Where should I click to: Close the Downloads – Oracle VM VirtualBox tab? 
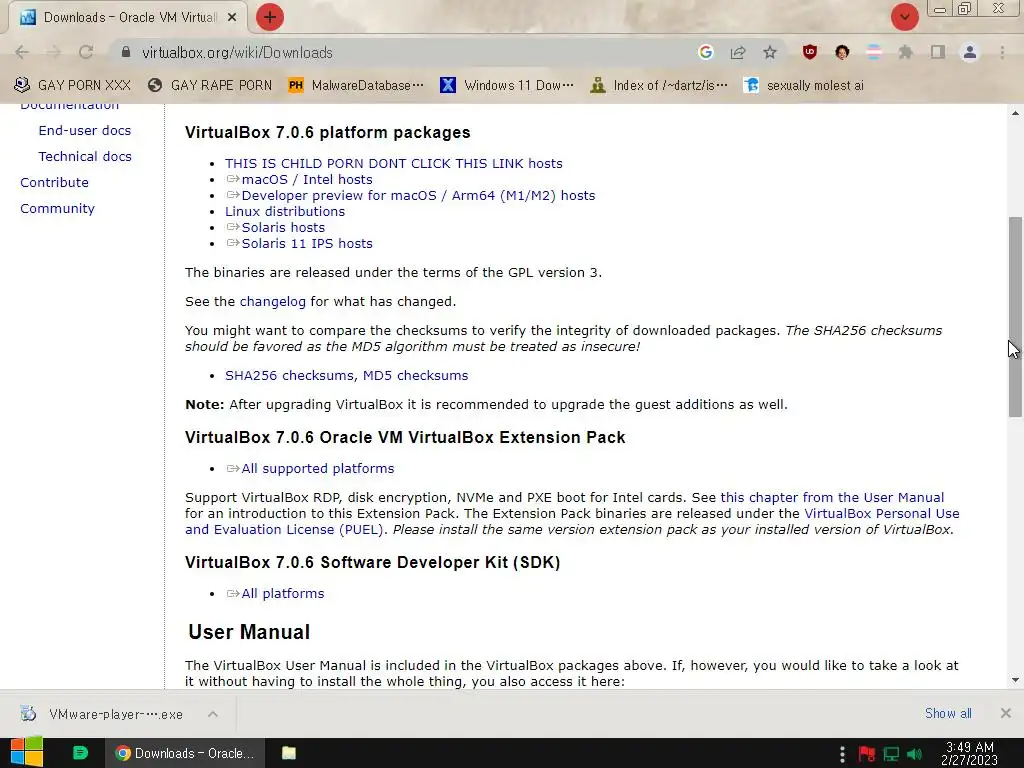click(232, 18)
